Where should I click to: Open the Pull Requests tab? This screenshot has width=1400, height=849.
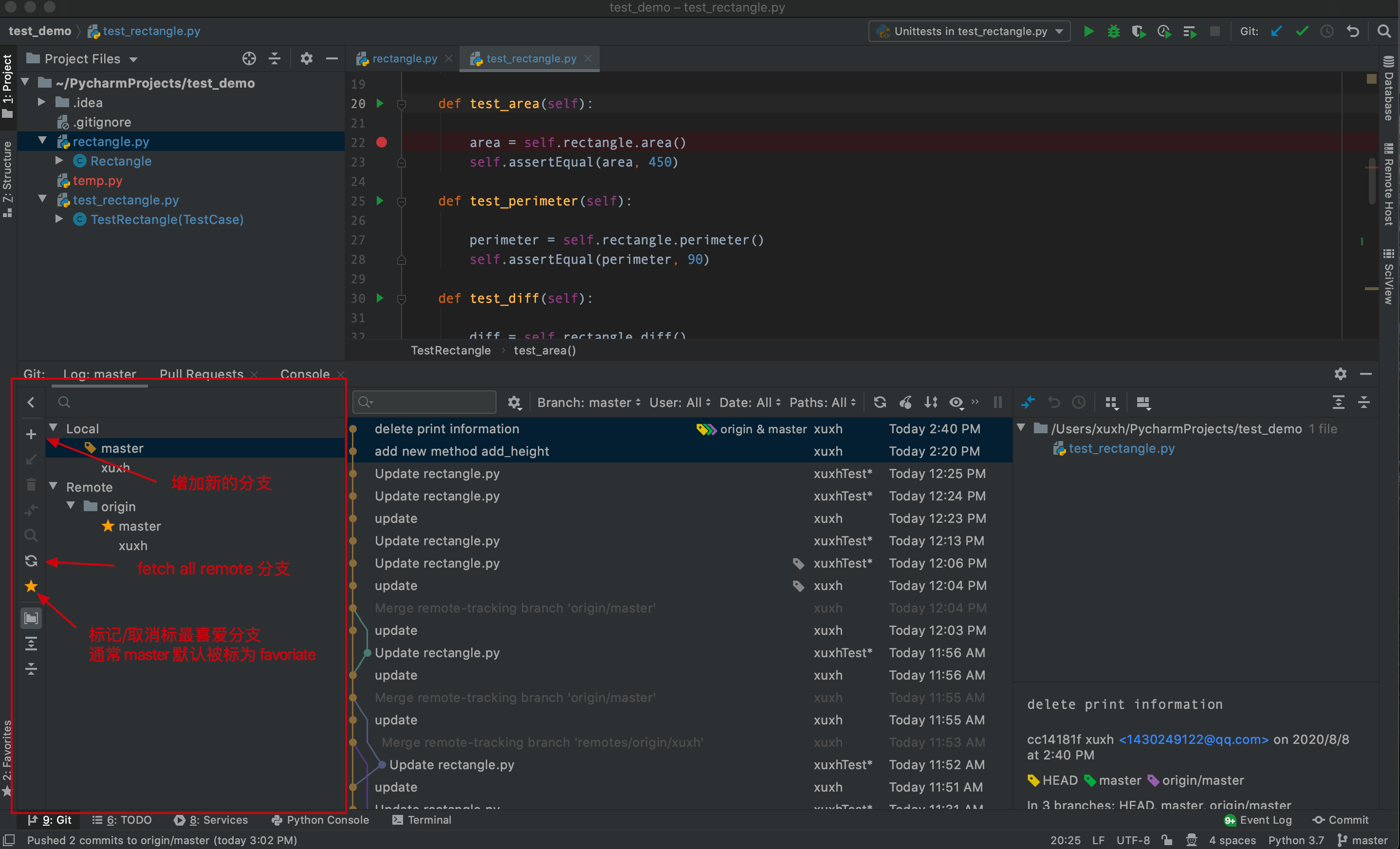click(x=201, y=374)
